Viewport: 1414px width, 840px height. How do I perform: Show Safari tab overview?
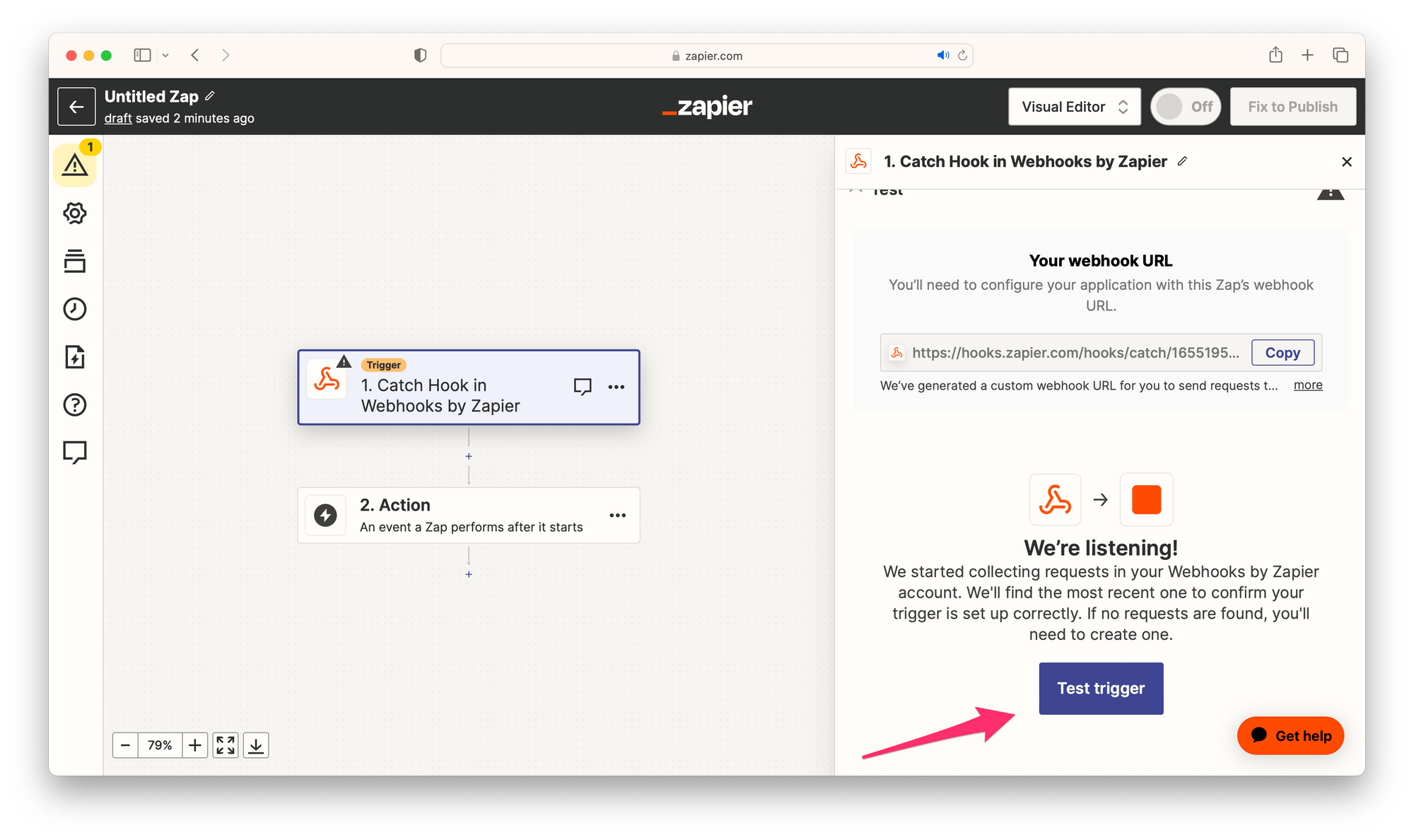[x=1340, y=55]
